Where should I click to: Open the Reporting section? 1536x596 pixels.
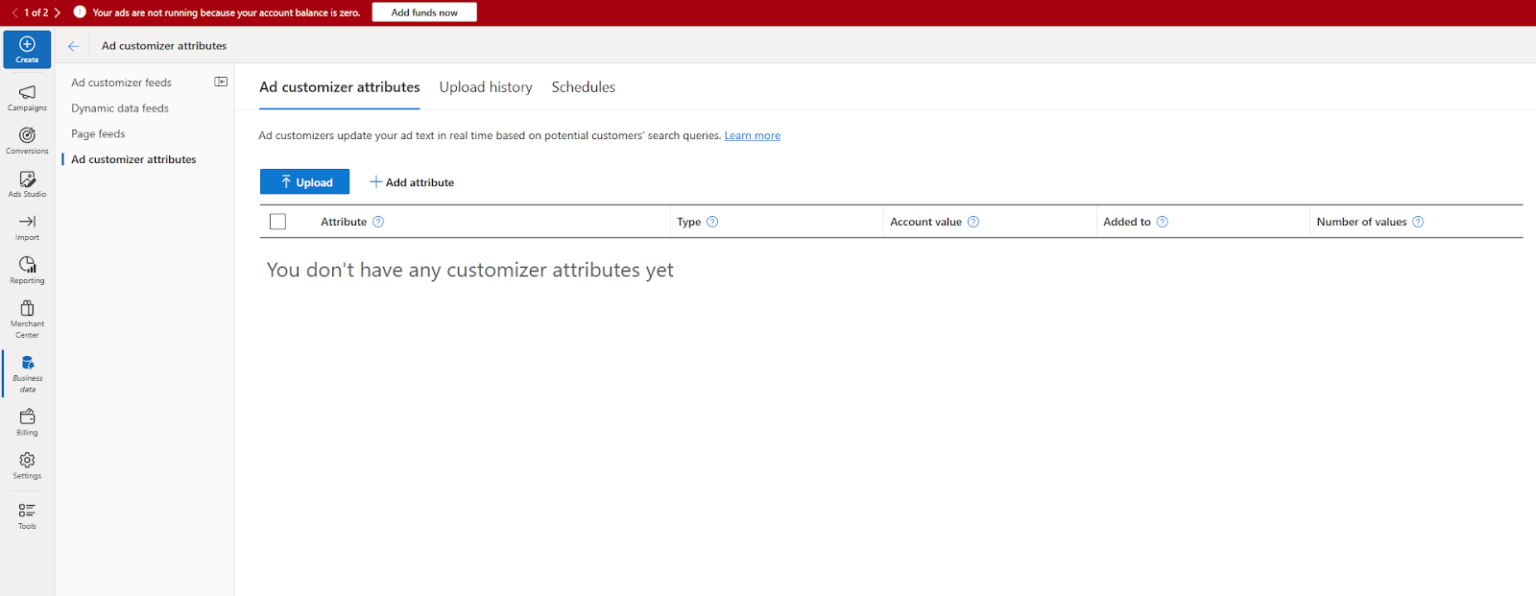pos(27,266)
